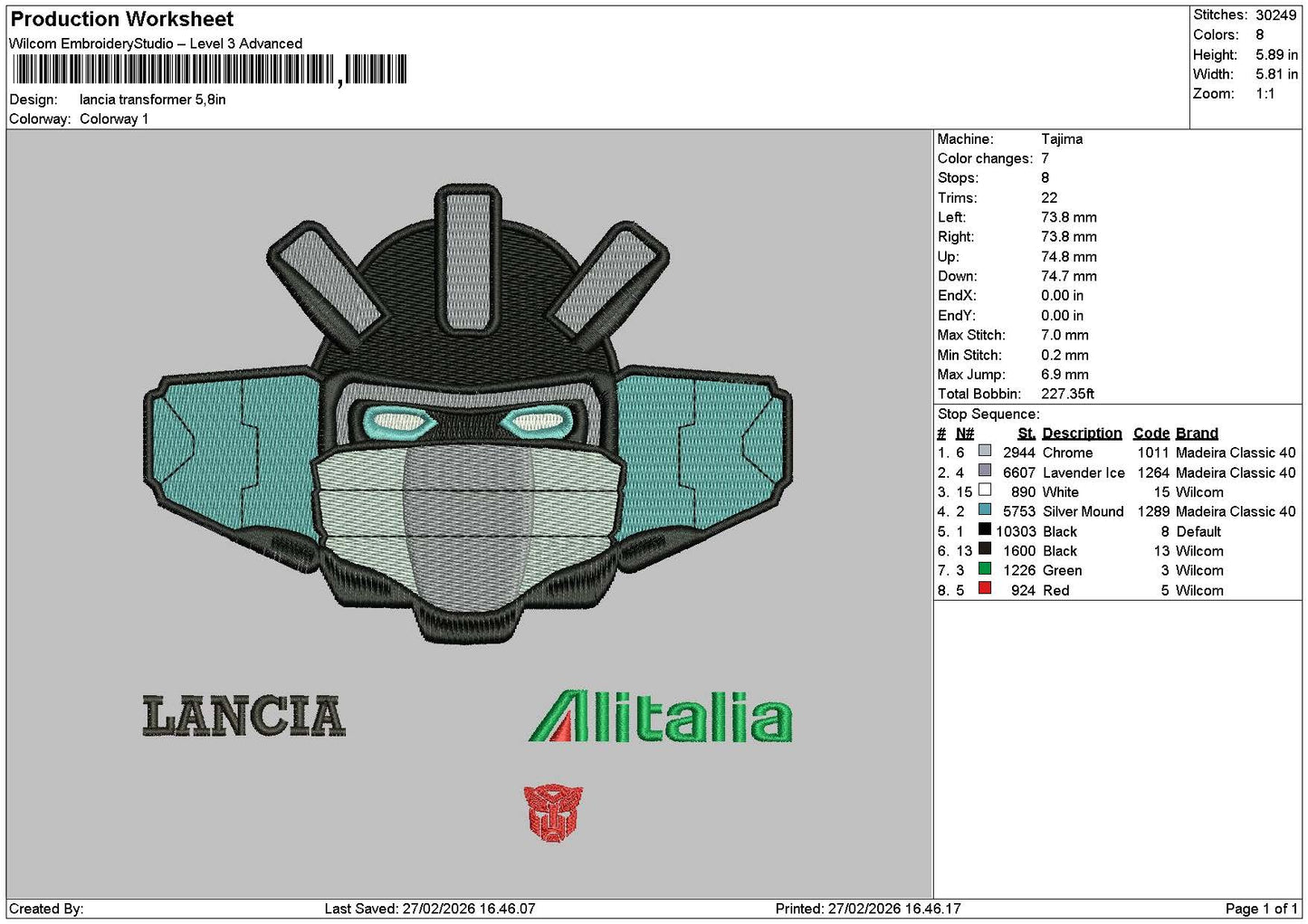Click the Max Jump value 6.9 mm
This screenshot has width=1308, height=924.
pos(1065,375)
